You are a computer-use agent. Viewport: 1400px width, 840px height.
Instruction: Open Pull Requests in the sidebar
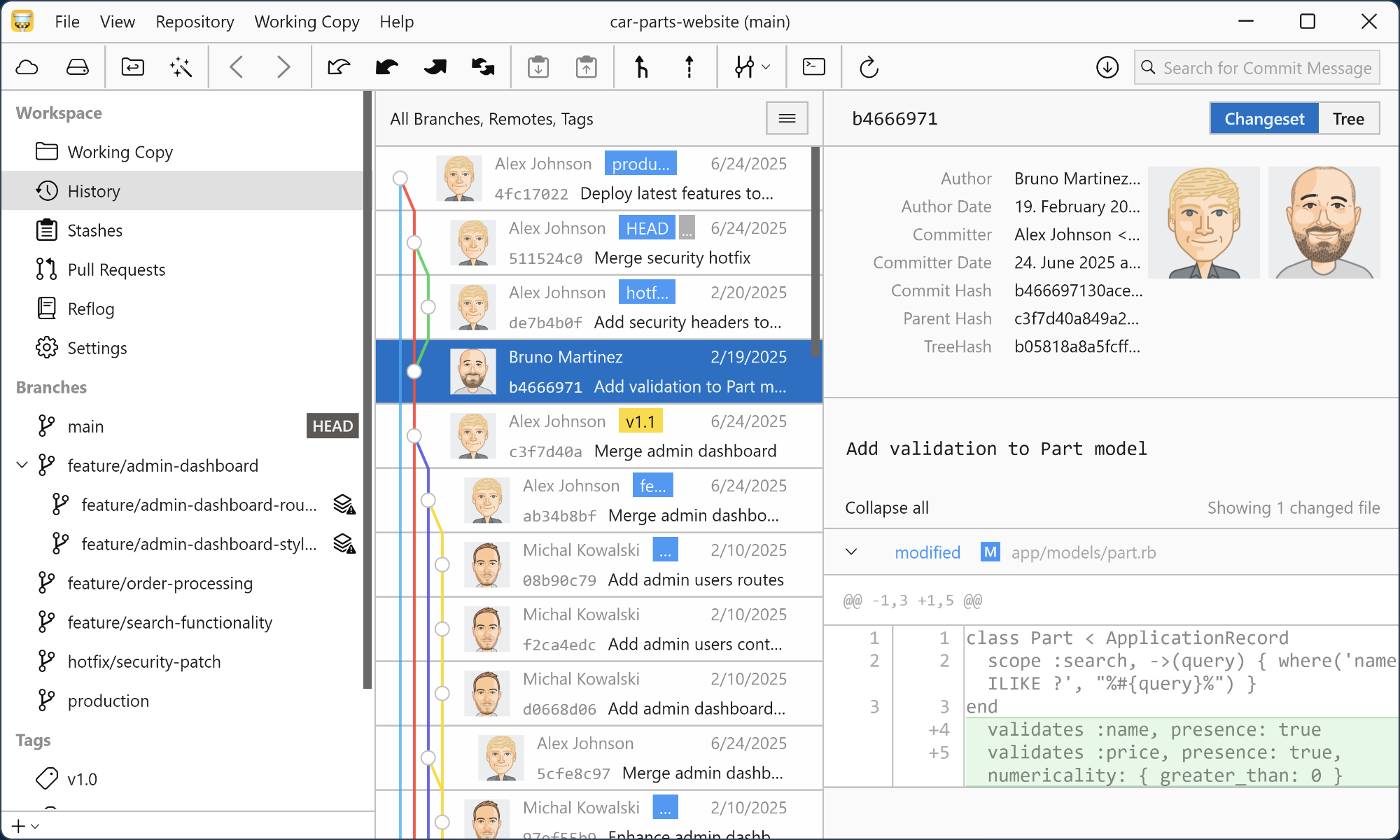click(x=116, y=269)
